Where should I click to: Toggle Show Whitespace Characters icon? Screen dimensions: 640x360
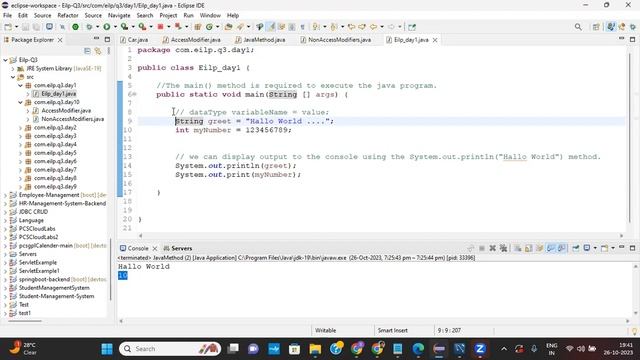[x=302, y=27]
